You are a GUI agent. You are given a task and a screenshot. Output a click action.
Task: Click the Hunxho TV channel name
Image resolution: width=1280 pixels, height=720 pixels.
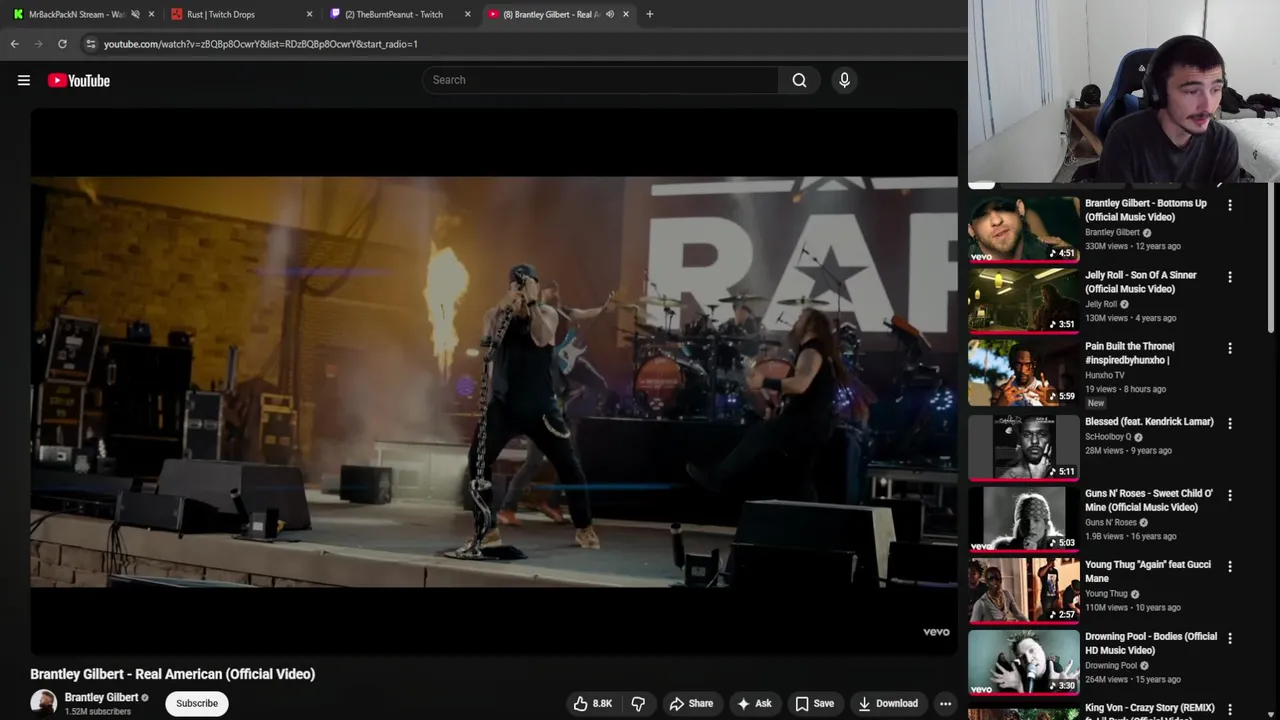[x=1105, y=375]
